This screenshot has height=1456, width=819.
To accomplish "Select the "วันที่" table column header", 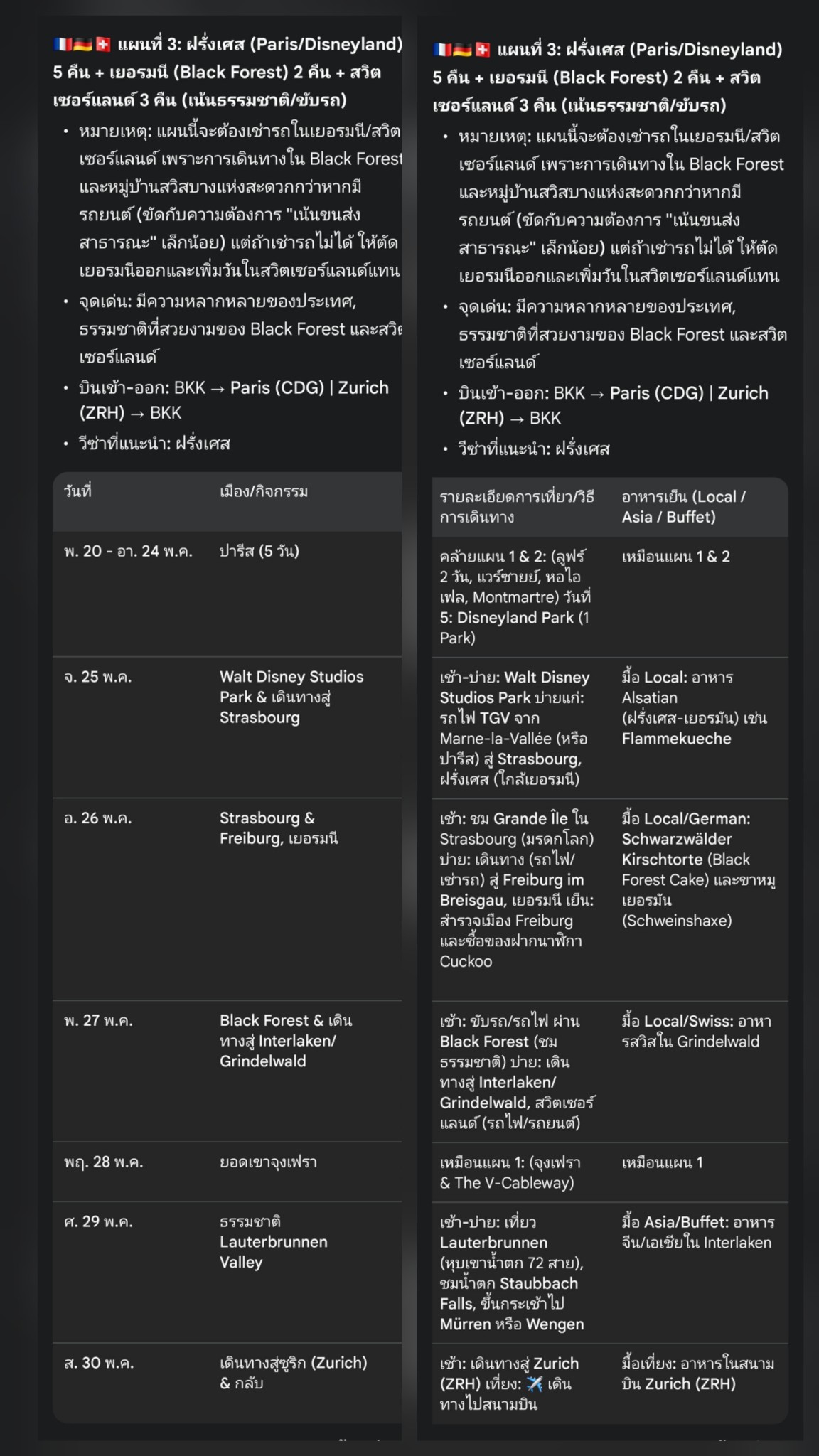I will point(78,491).
